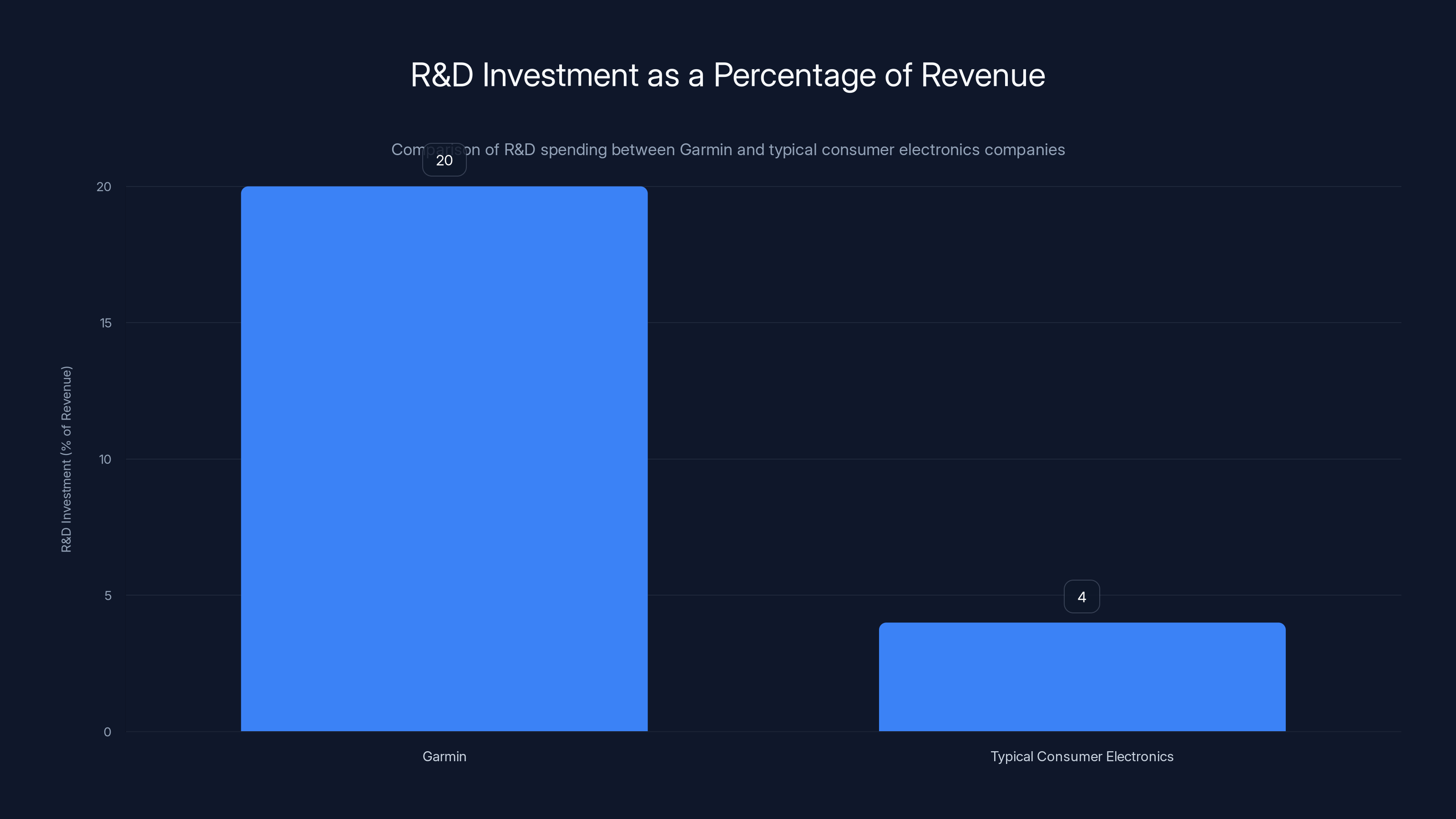Select the Garmin axis label

click(444, 756)
